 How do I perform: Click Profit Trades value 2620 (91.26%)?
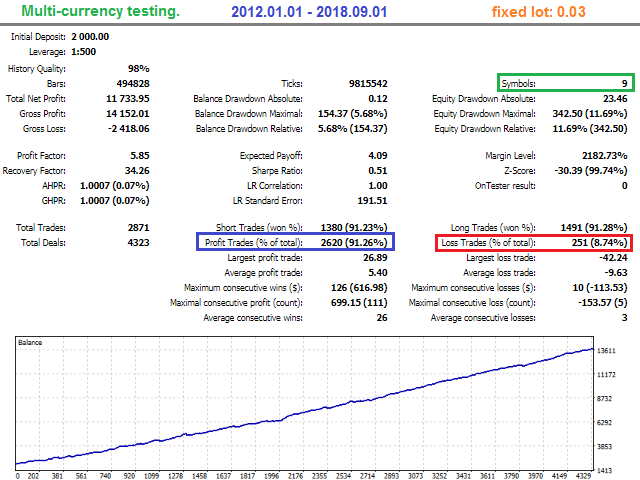tap(354, 243)
